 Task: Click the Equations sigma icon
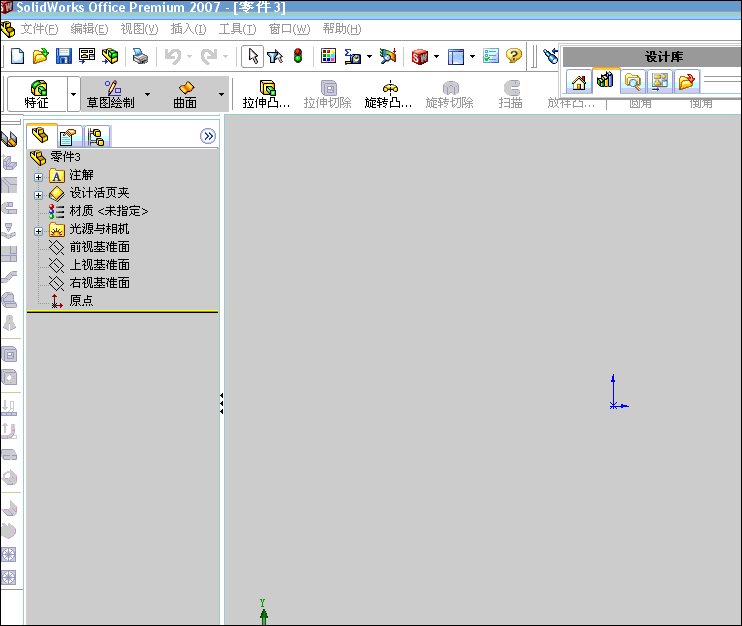pyautogui.click(x=353, y=56)
